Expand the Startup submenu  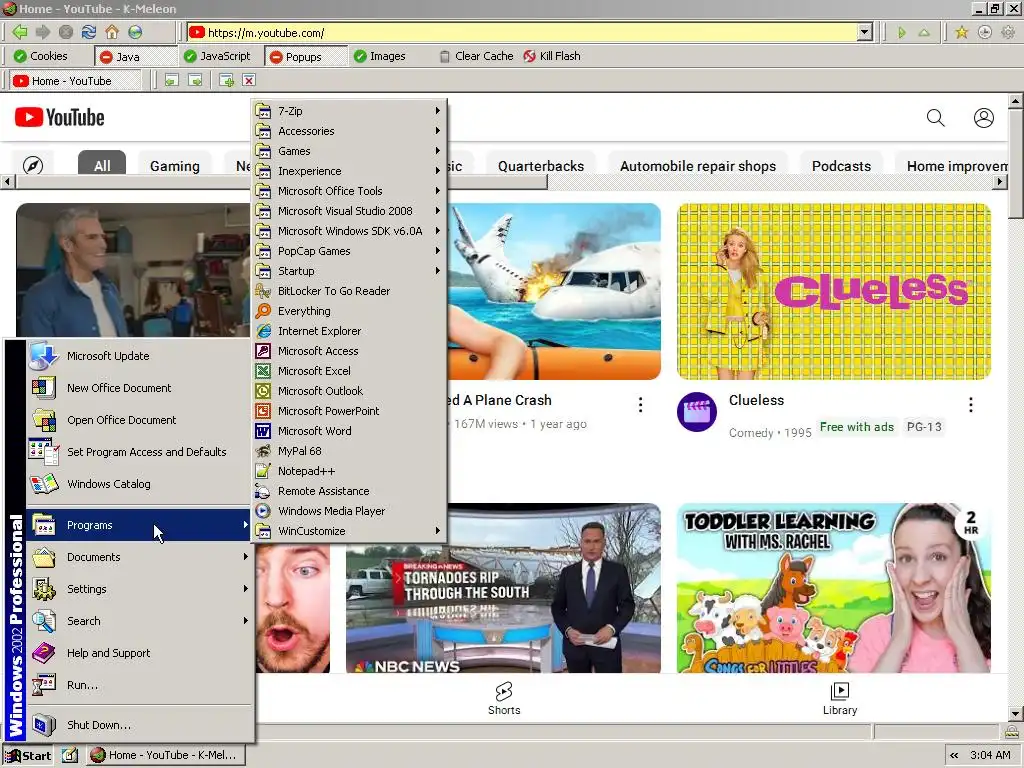(x=349, y=271)
